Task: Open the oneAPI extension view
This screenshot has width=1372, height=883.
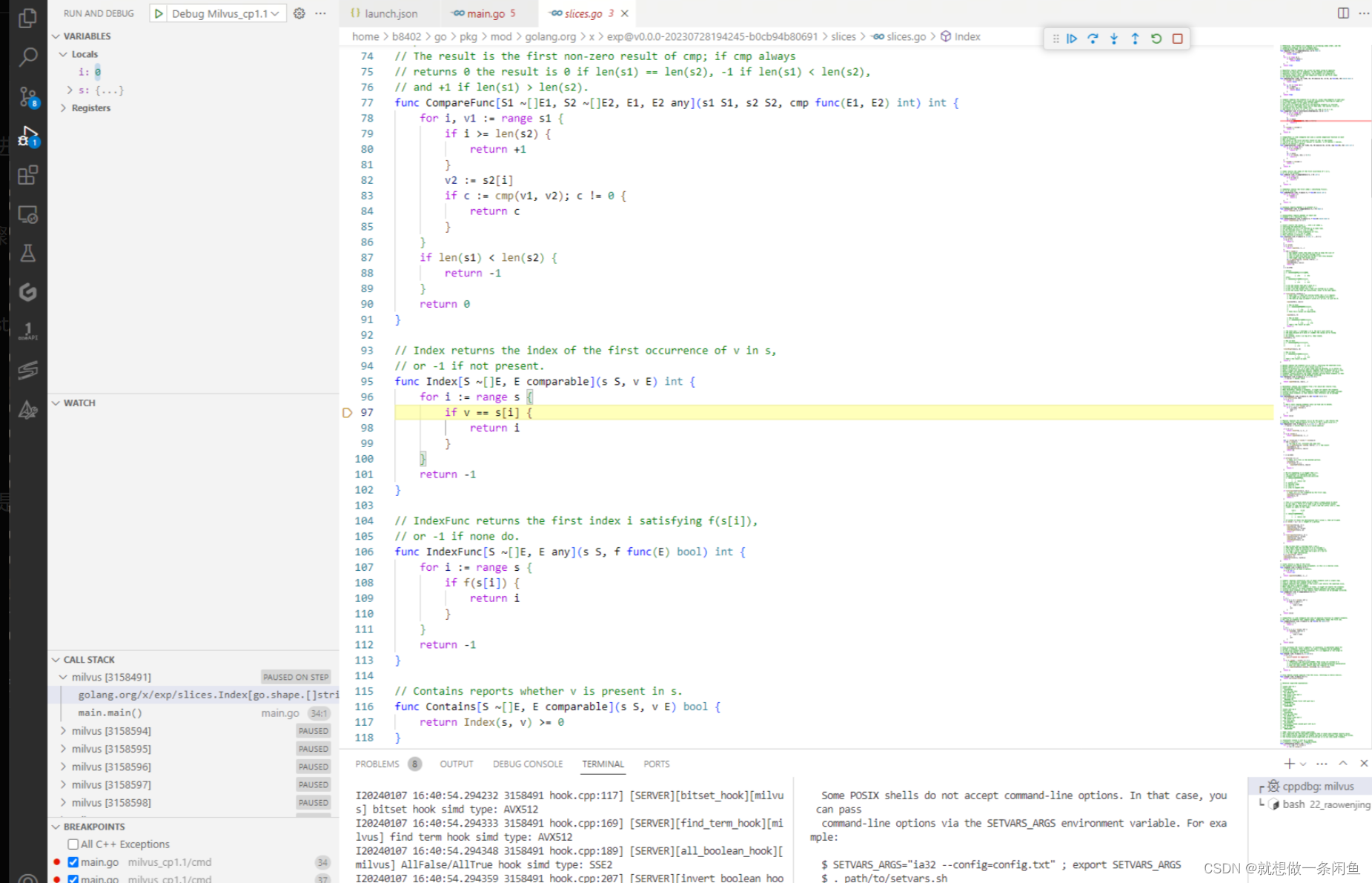Action: click(27, 331)
